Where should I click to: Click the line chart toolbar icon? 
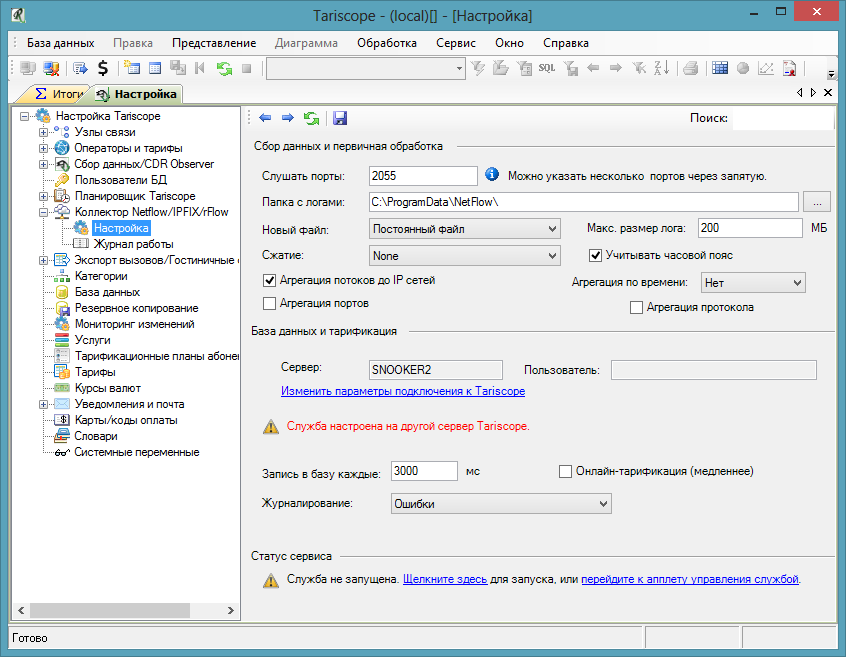click(766, 69)
